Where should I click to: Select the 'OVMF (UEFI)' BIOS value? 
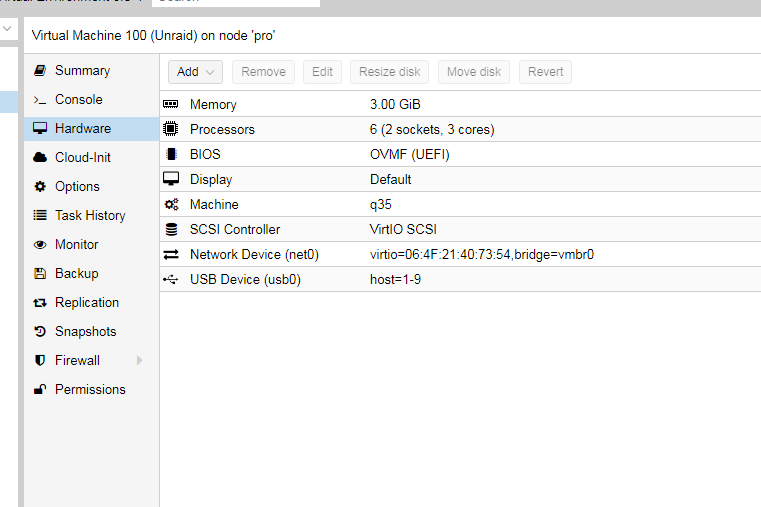[x=410, y=154]
